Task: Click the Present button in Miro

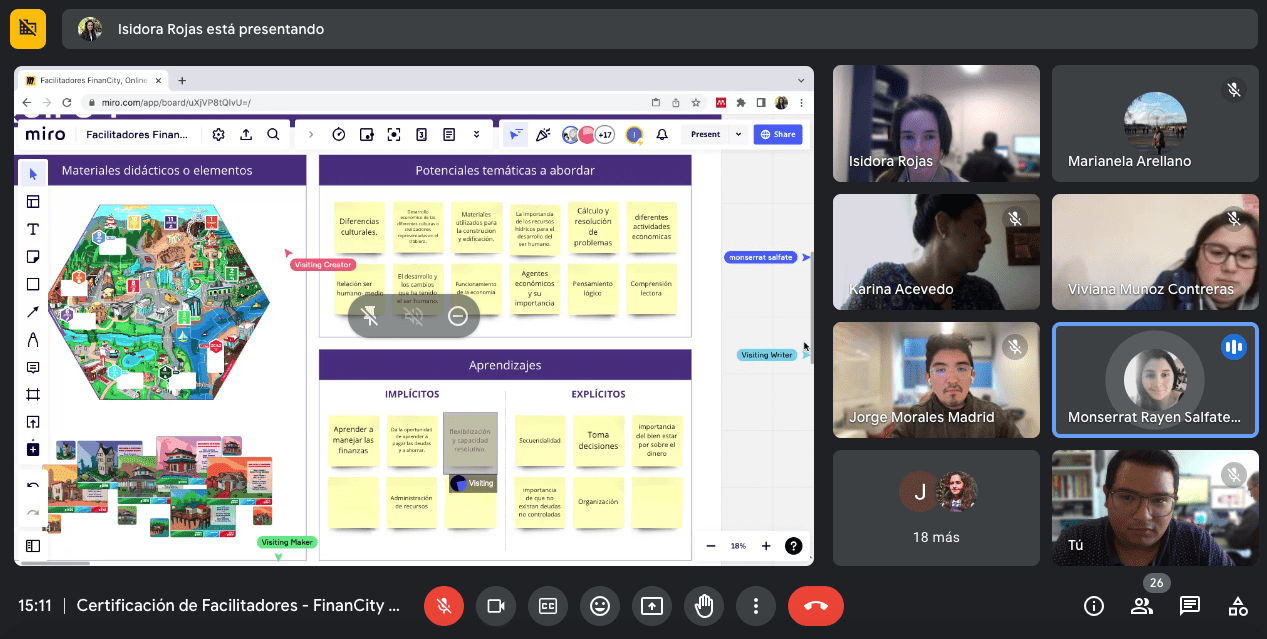Action: [x=705, y=134]
